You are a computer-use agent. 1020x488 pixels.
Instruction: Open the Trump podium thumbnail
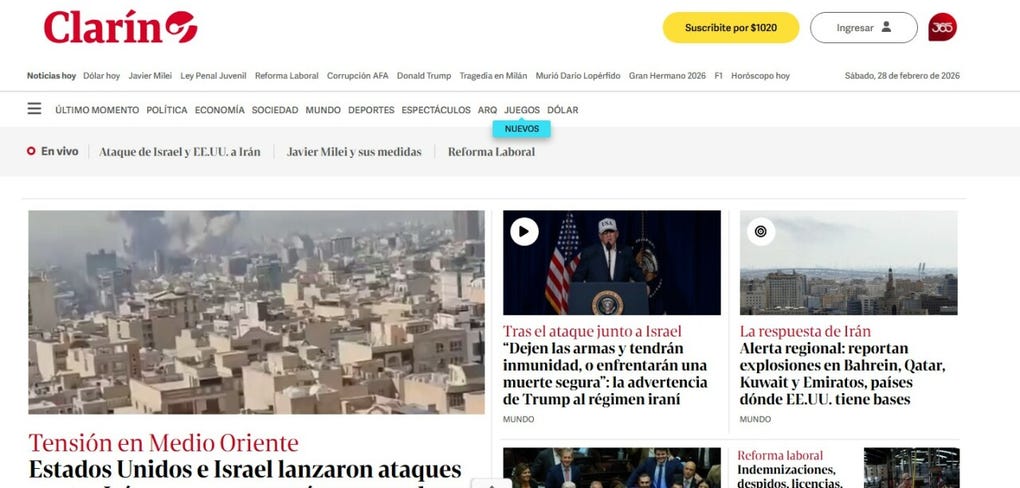[x=611, y=262]
